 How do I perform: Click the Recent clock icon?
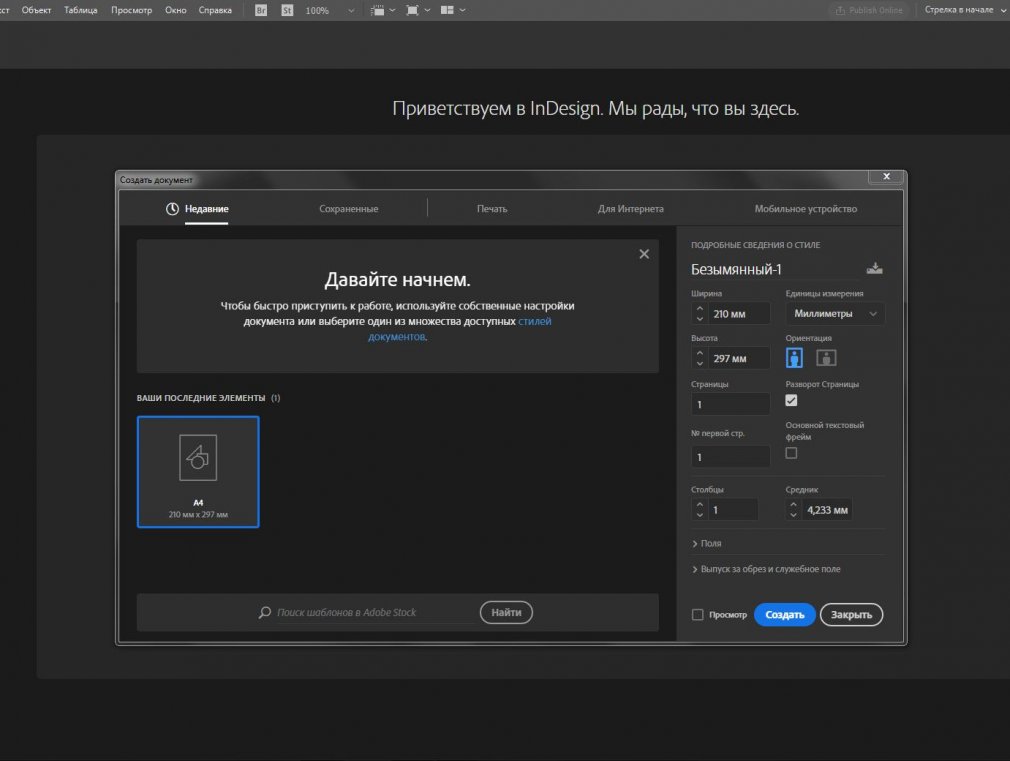coord(172,209)
